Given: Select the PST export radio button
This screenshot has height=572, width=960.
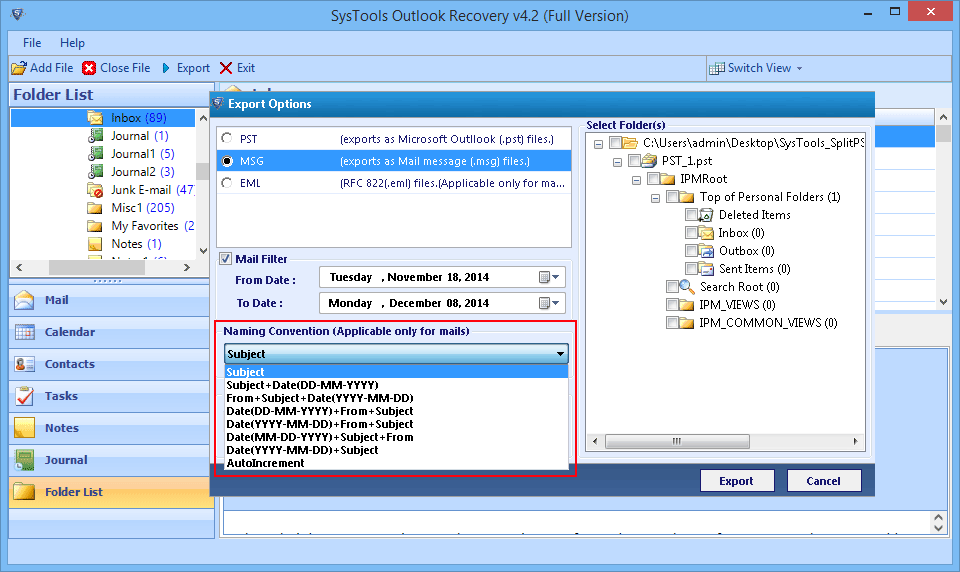Looking at the screenshot, I should point(227,138).
